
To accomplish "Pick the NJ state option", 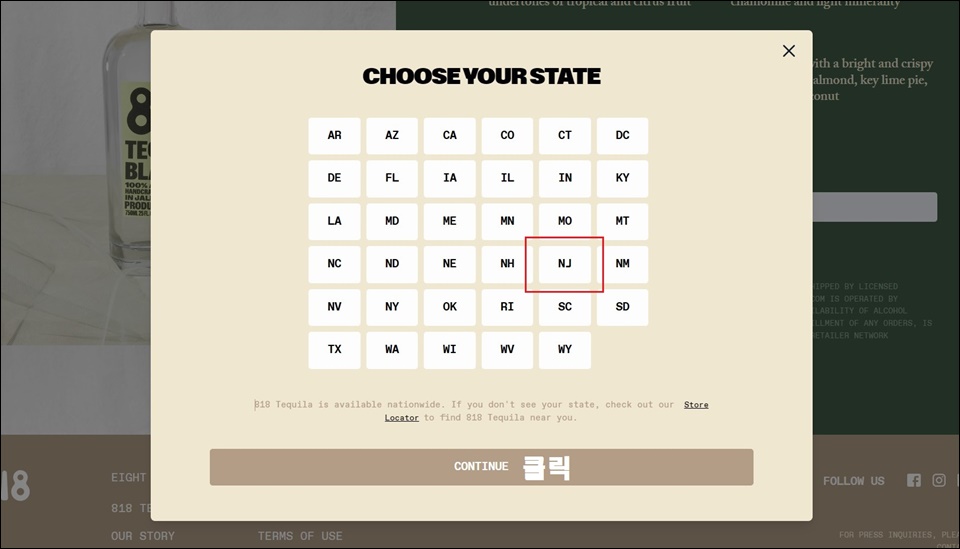I will pos(564,264).
